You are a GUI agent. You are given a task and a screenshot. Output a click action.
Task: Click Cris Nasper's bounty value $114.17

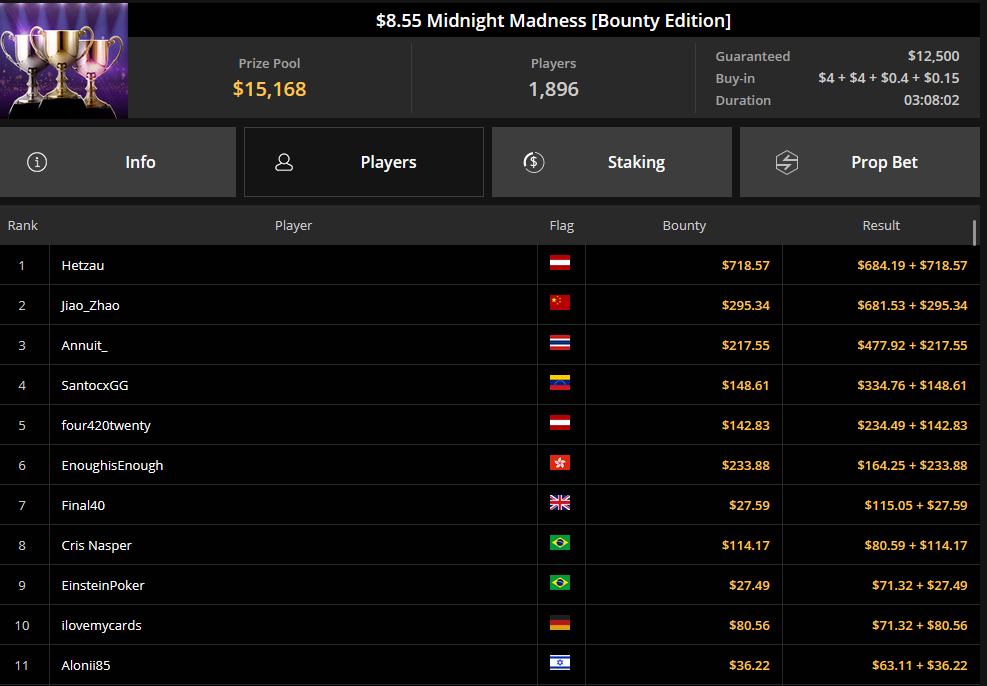(745, 546)
